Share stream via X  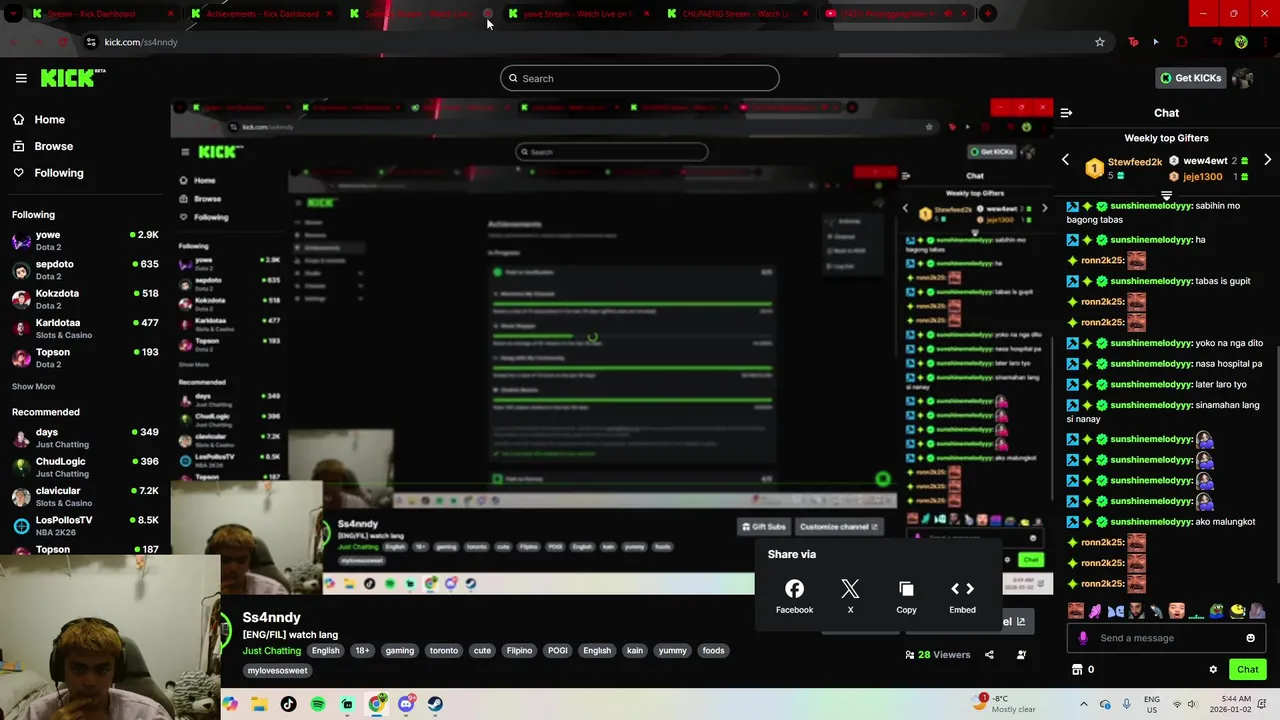pos(850,596)
